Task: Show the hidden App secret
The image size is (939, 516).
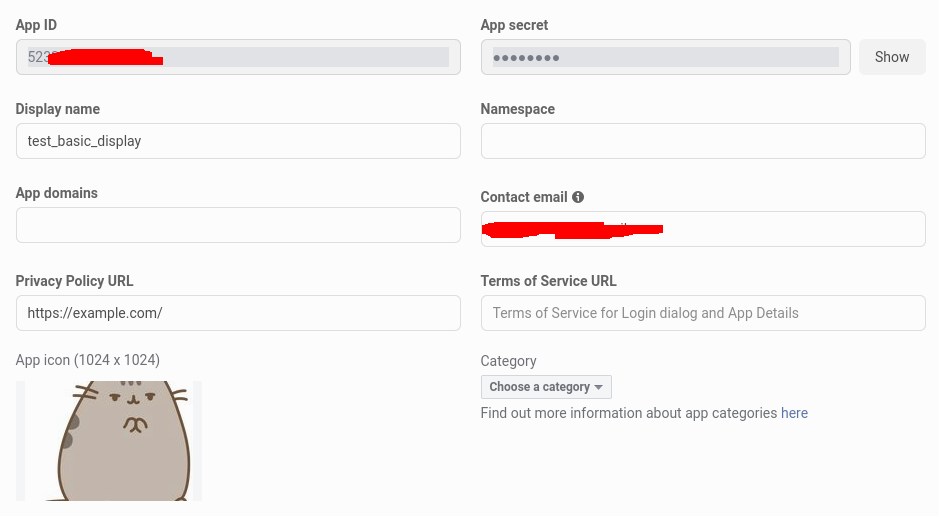Action: [x=892, y=57]
